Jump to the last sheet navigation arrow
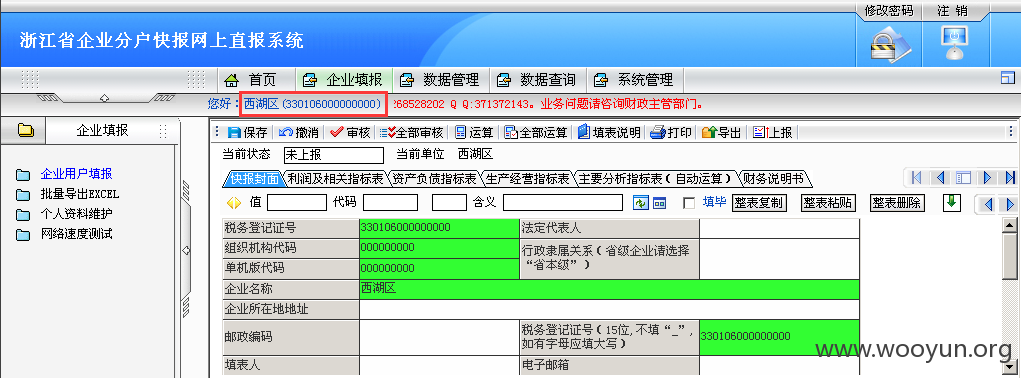The height and width of the screenshot is (378, 1021). [x=1010, y=177]
